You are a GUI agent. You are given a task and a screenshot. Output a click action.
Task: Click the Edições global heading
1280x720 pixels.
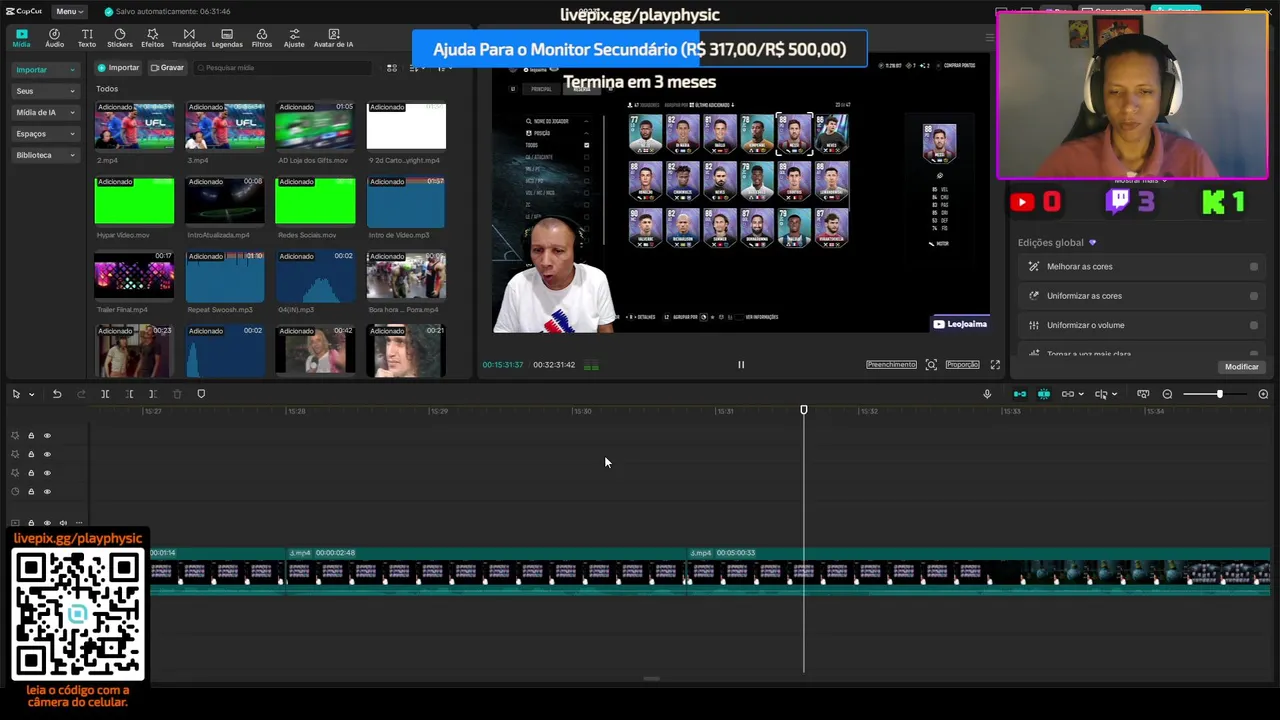[1050, 243]
